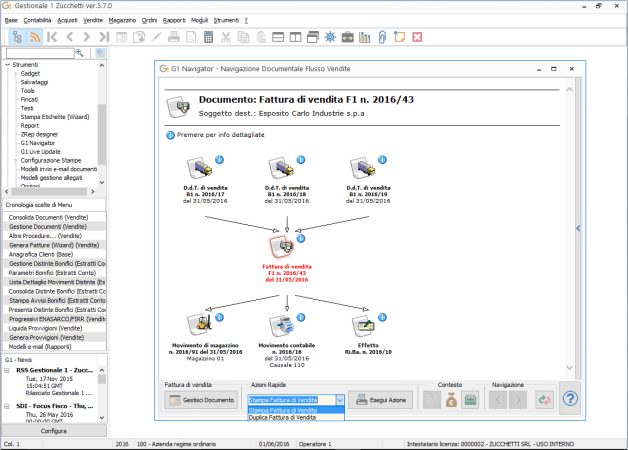Toggle the tree menu icon in toolbar
The width and height of the screenshot is (628, 450).
pyautogui.click(x=17, y=37)
